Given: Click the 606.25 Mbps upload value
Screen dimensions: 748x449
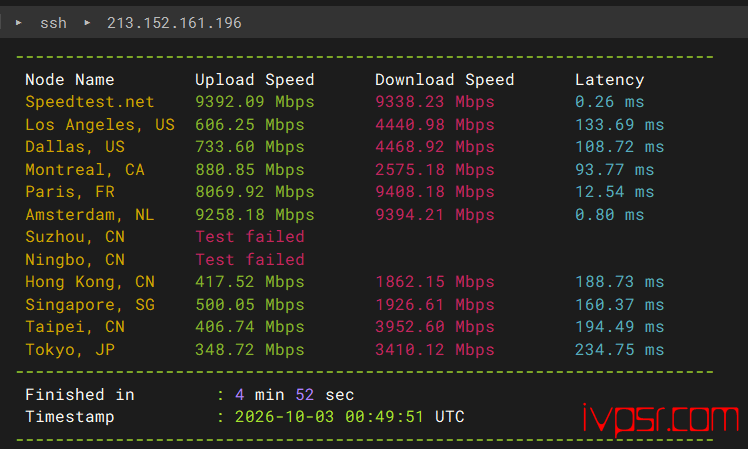Looking at the screenshot, I should (x=250, y=125).
